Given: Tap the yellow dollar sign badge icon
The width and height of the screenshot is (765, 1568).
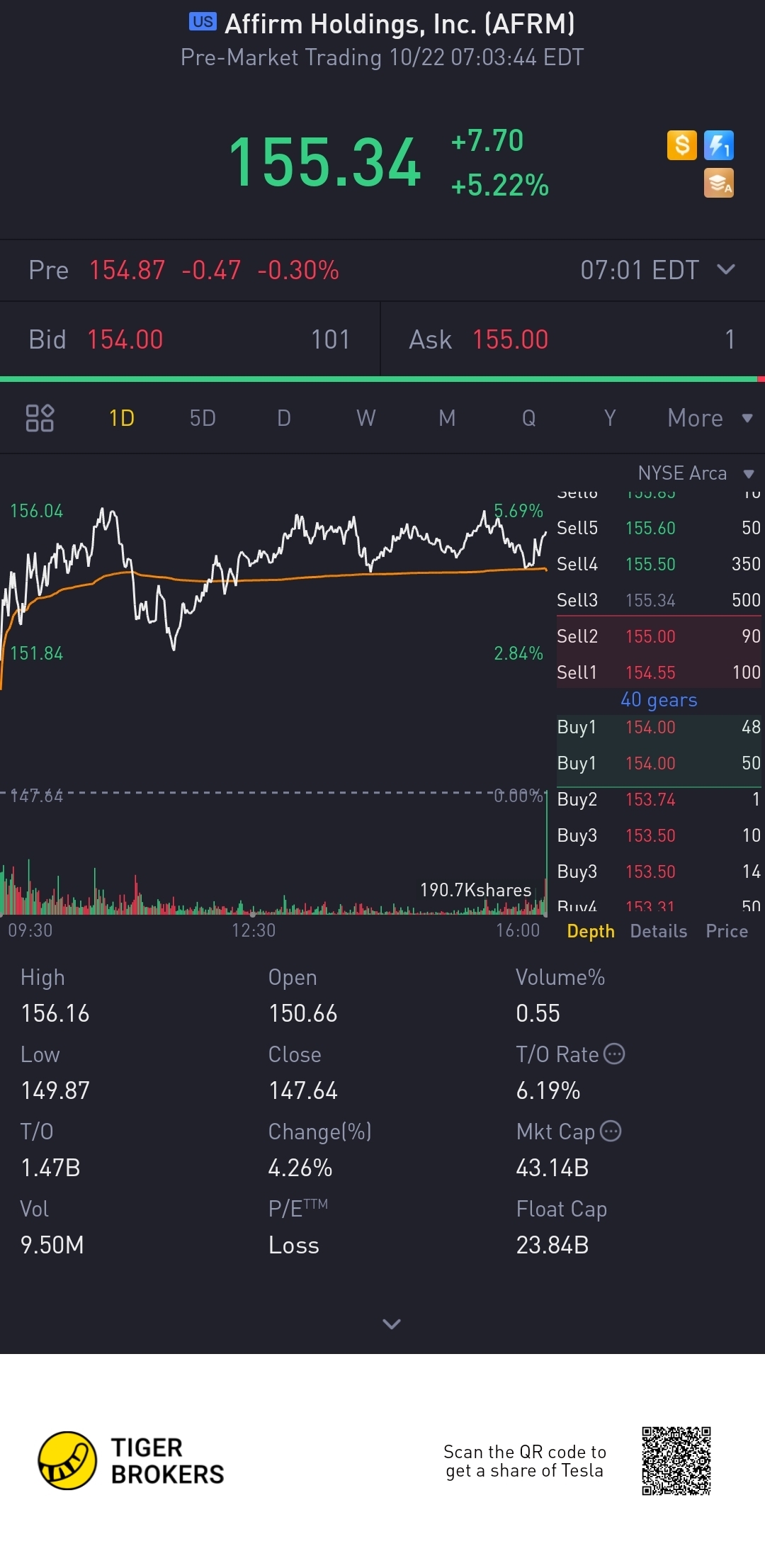Looking at the screenshot, I should click(x=682, y=145).
